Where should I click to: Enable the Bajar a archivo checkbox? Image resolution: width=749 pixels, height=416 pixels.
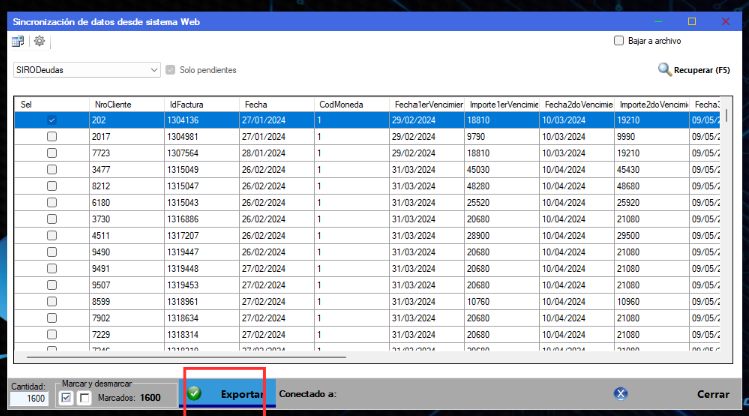click(619, 41)
